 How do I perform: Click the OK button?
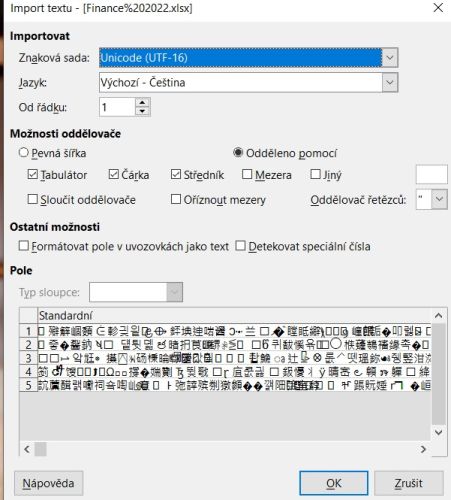tap(334, 483)
